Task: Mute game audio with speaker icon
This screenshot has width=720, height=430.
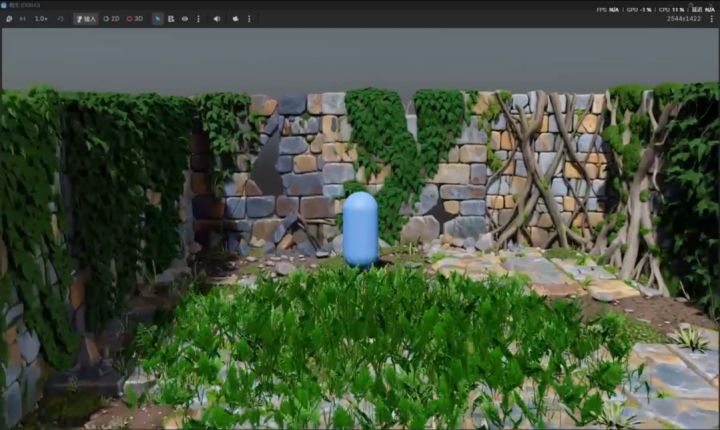Action: pos(217,19)
